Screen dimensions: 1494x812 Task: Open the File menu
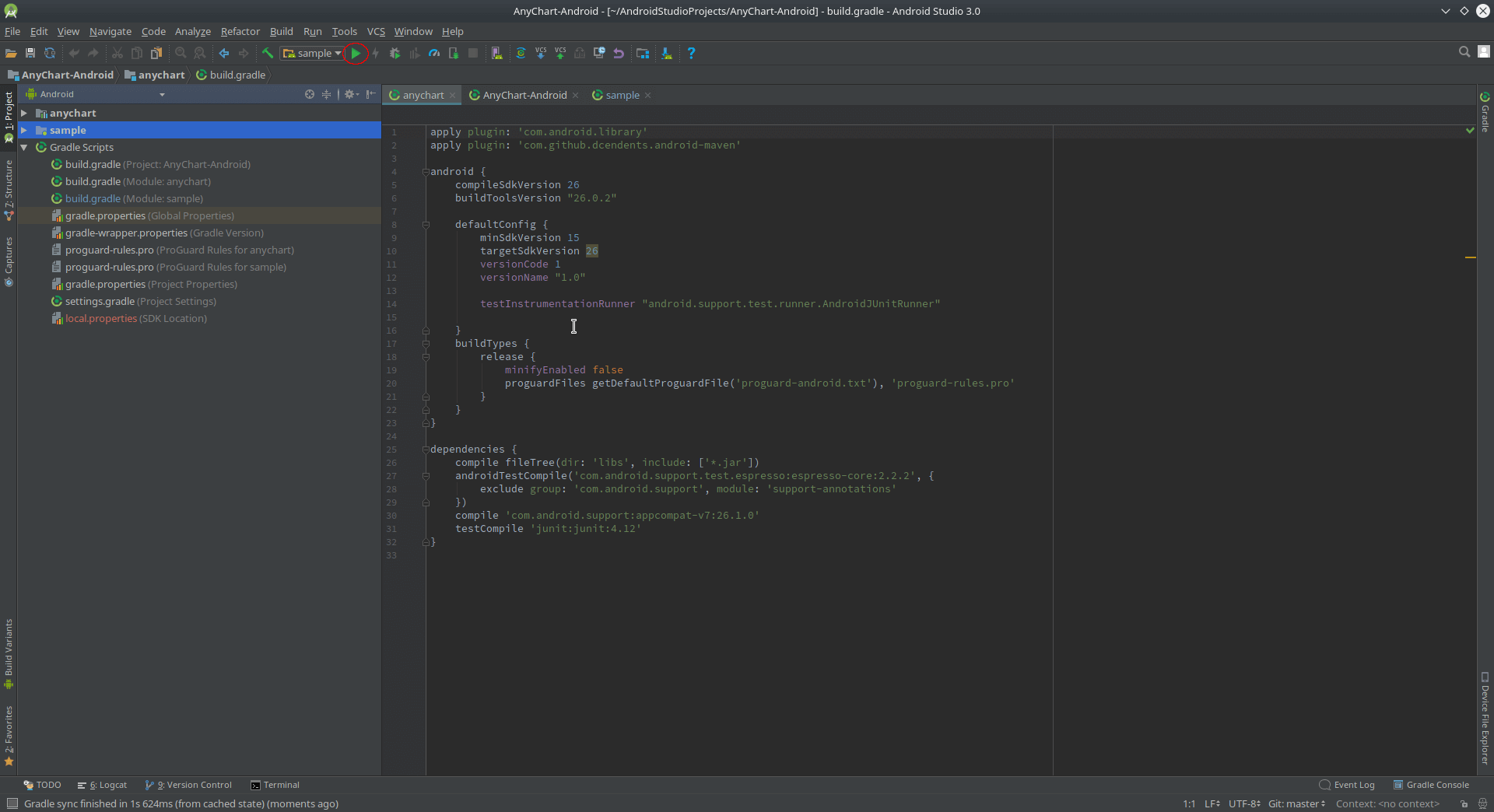(12, 31)
